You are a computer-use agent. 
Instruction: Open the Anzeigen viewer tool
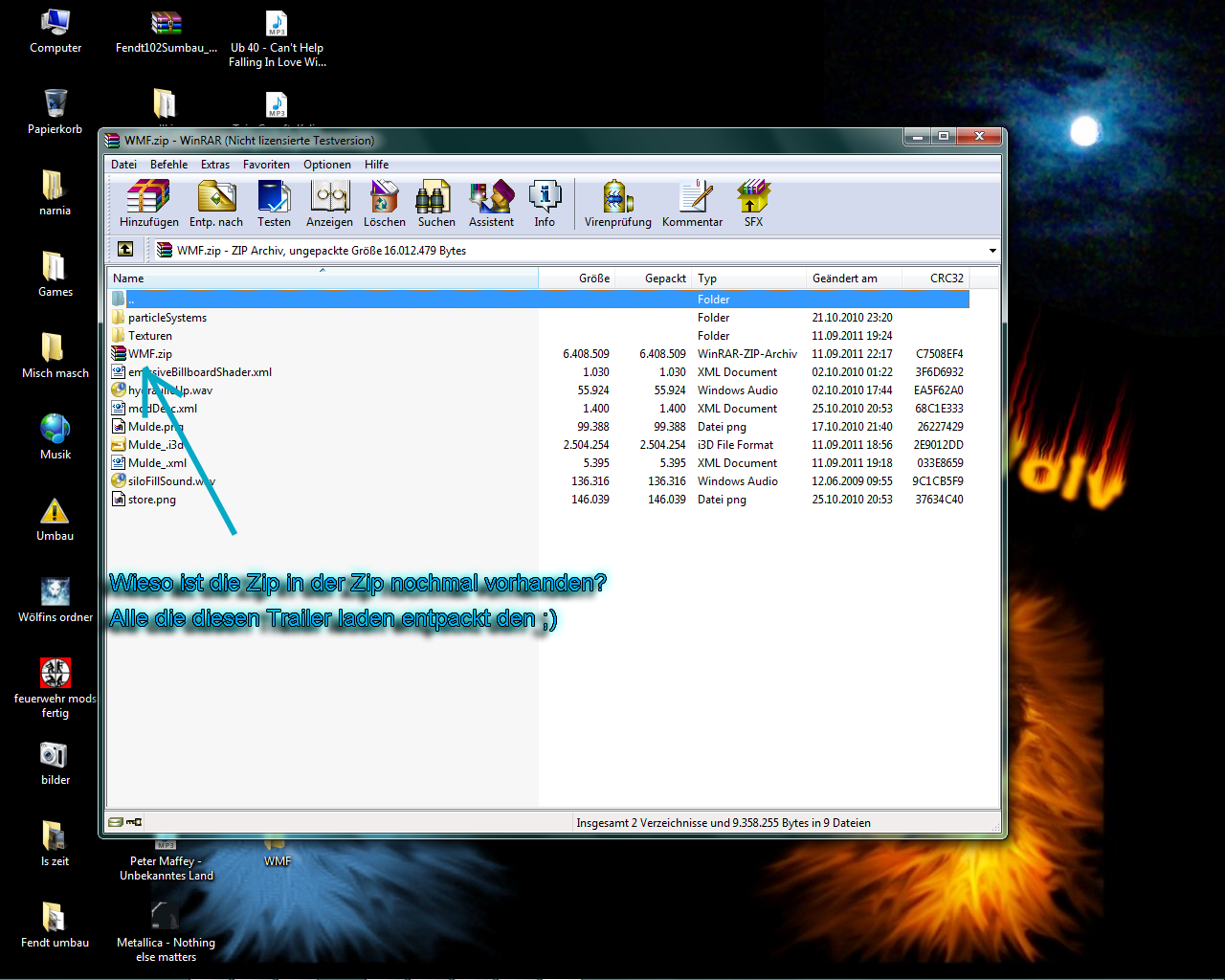pyautogui.click(x=329, y=204)
